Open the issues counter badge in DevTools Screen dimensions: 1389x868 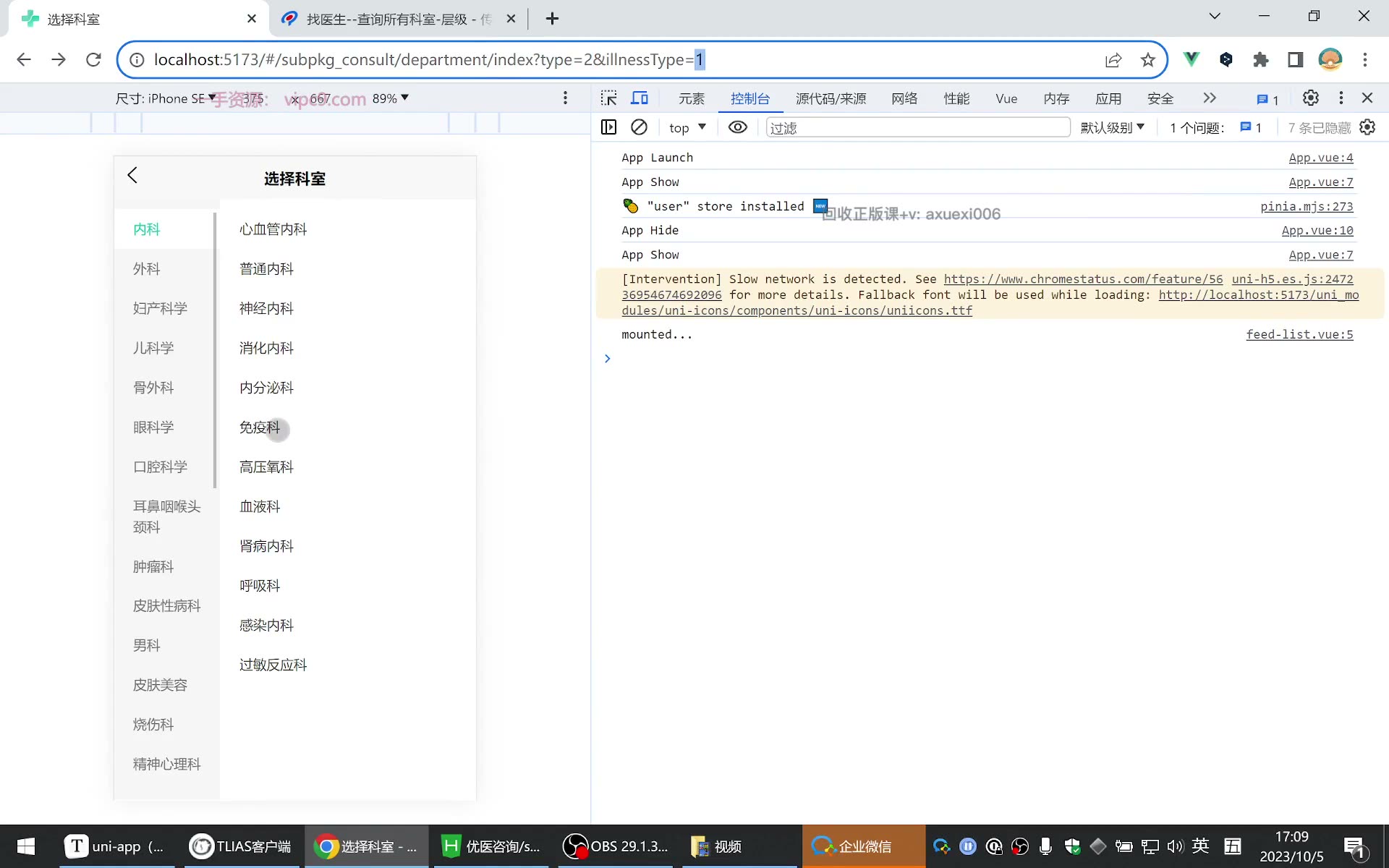tap(1267, 99)
